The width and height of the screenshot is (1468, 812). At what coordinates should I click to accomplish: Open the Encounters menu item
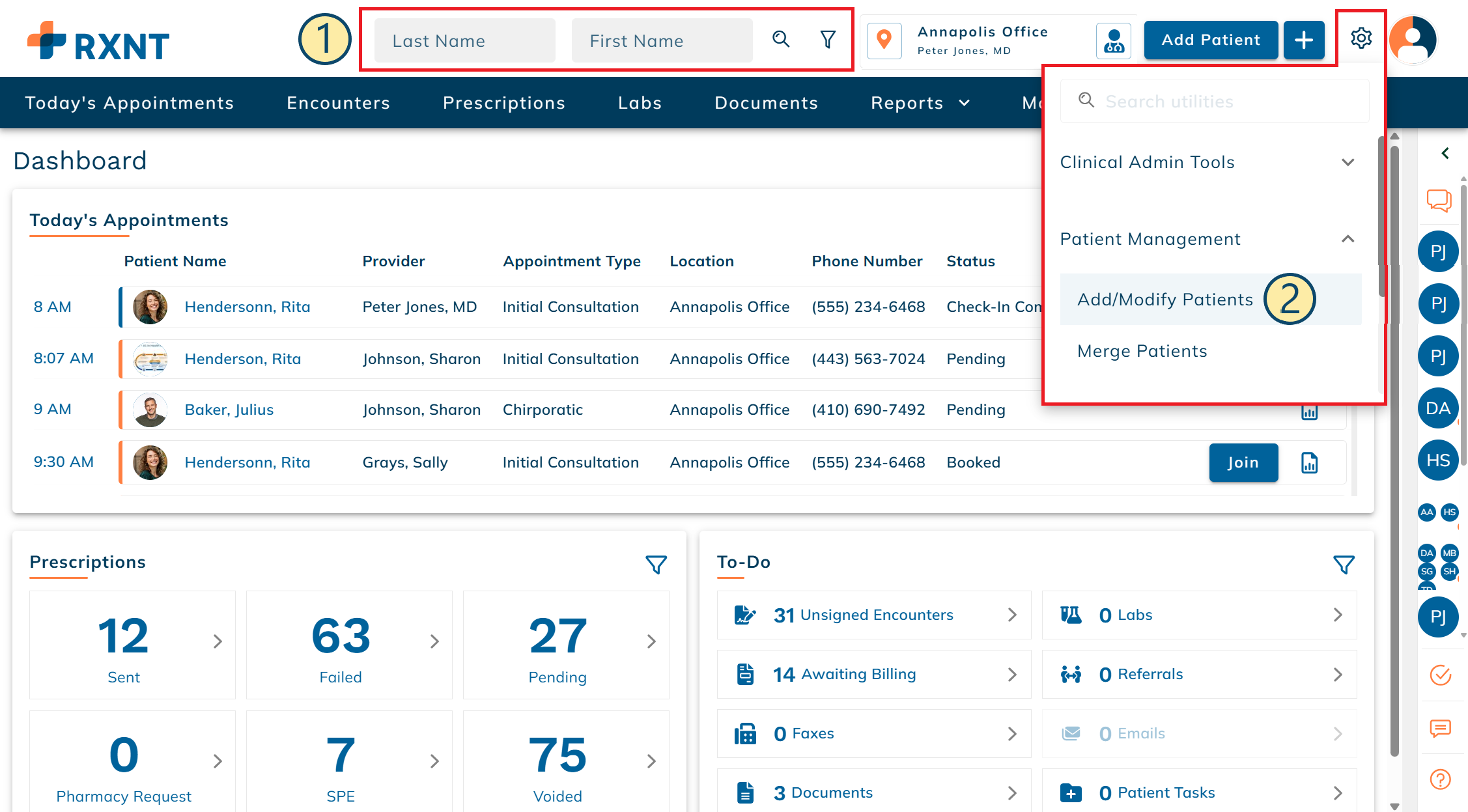[x=339, y=103]
